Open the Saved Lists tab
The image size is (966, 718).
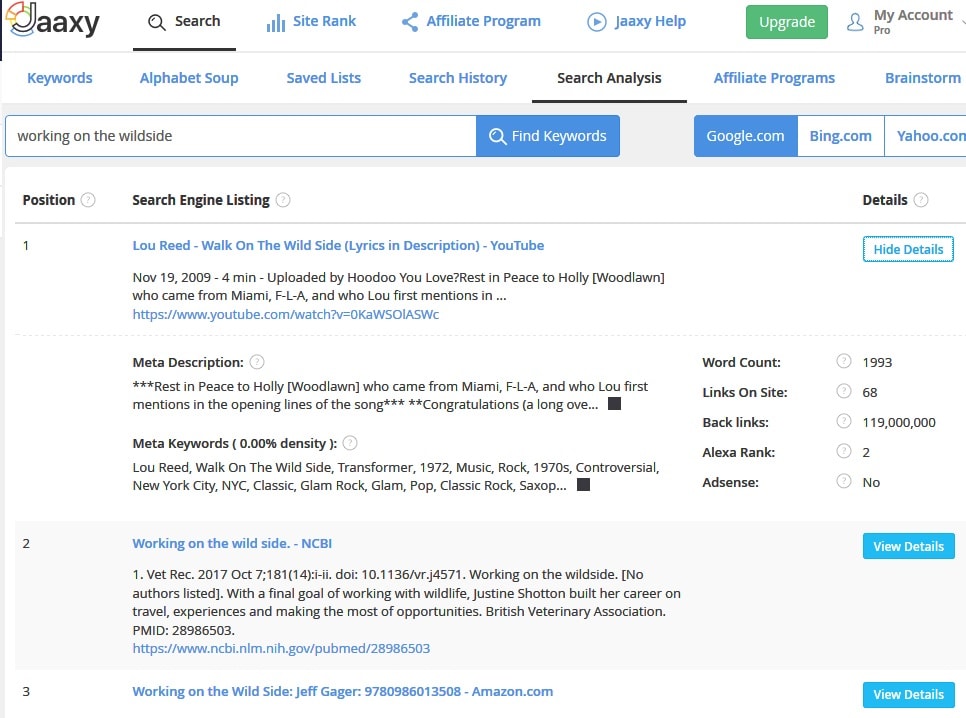[323, 78]
